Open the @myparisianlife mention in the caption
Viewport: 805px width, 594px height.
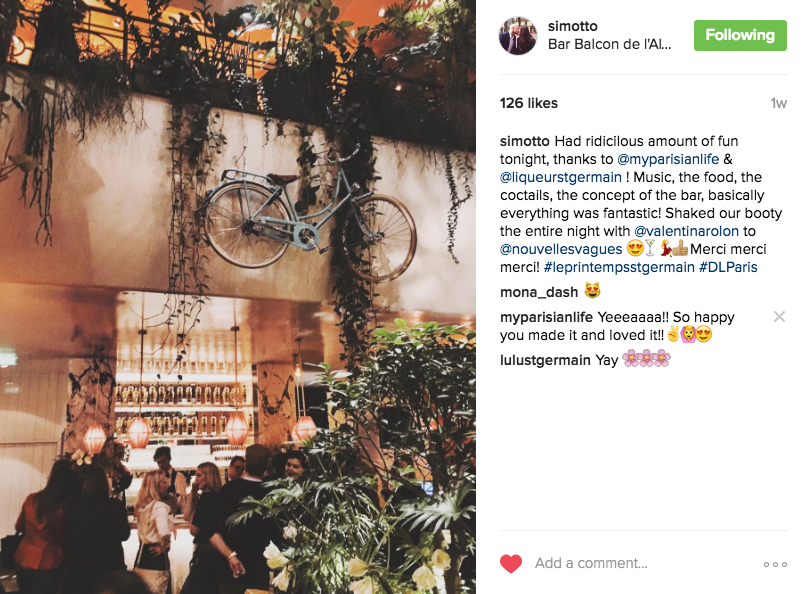(668, 159)
